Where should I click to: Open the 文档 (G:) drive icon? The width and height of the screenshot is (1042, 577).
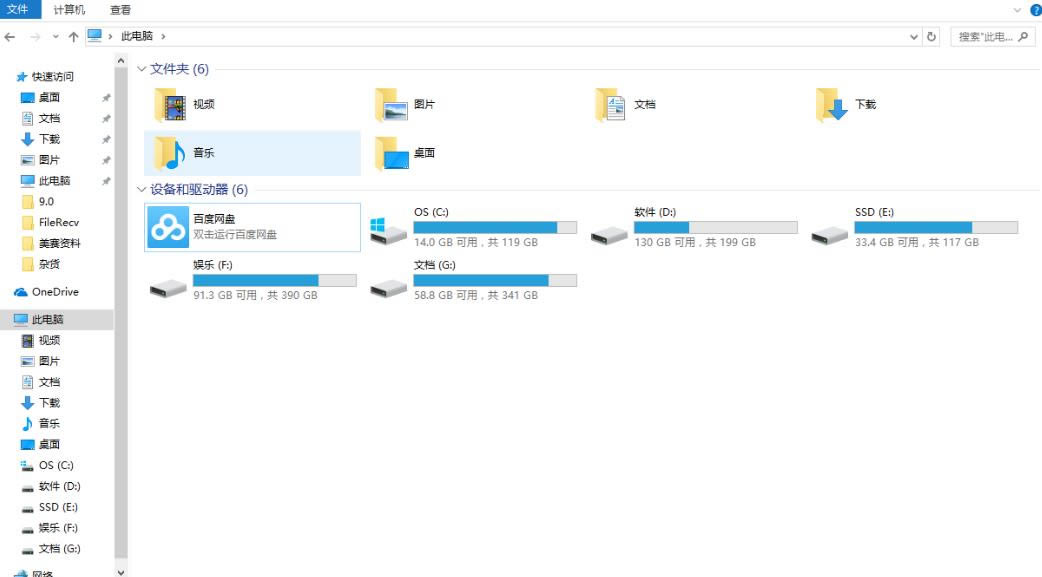pos(389,287)
